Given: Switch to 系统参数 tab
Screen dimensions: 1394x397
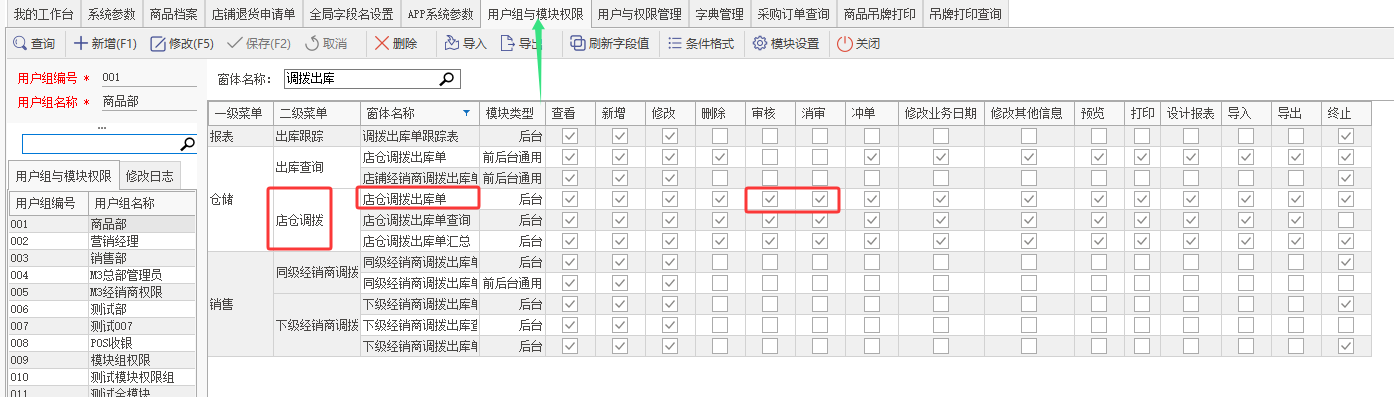Looking at the screenshot, I should 110,14.
